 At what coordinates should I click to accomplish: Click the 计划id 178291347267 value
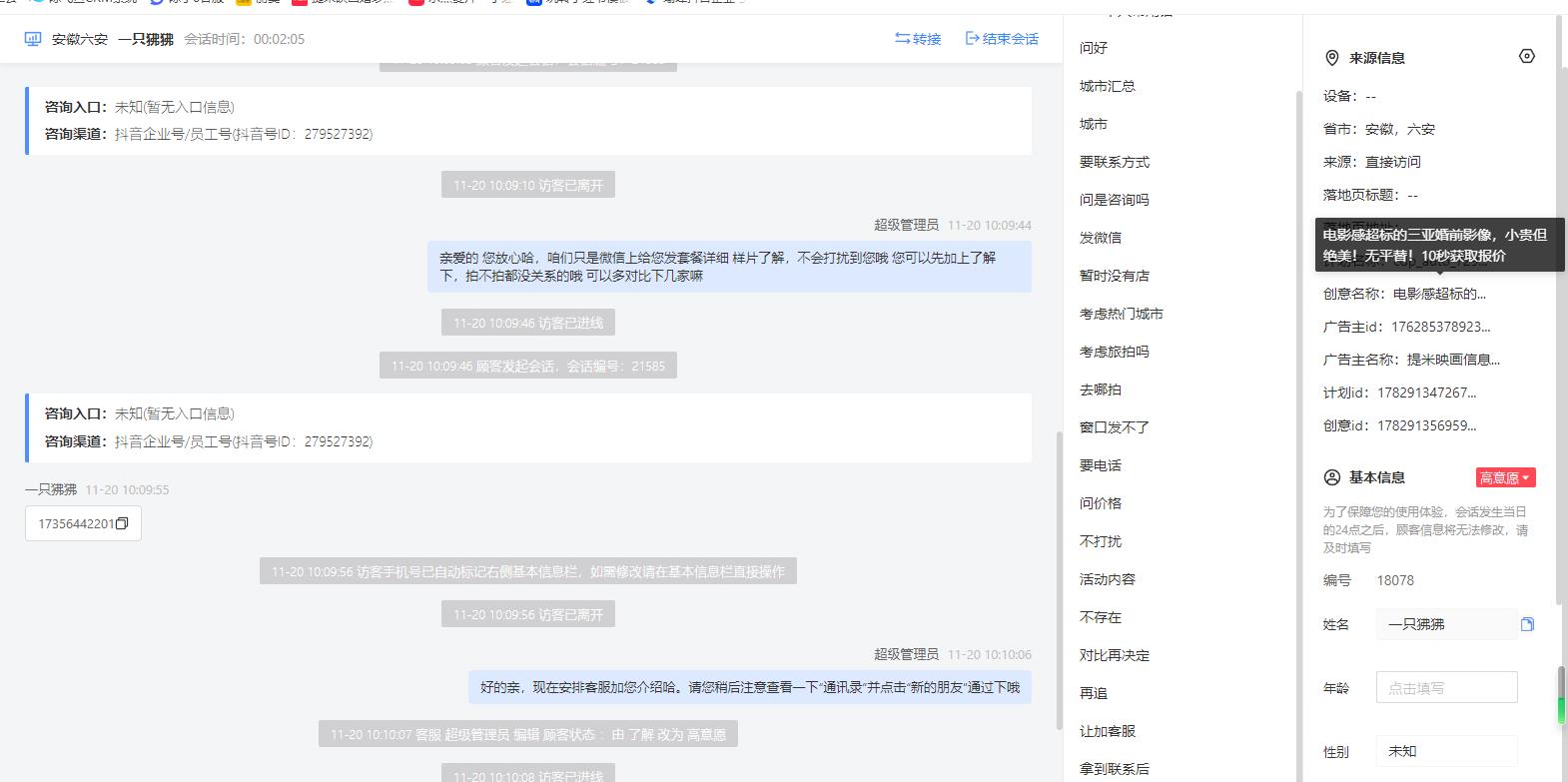coord(1426,392)
